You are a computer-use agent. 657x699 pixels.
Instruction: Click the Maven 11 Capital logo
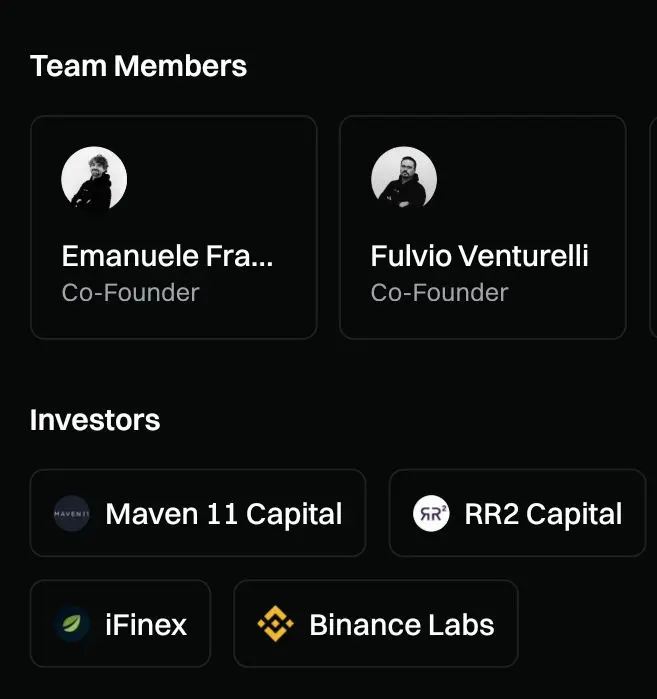(x=72, y=514)
